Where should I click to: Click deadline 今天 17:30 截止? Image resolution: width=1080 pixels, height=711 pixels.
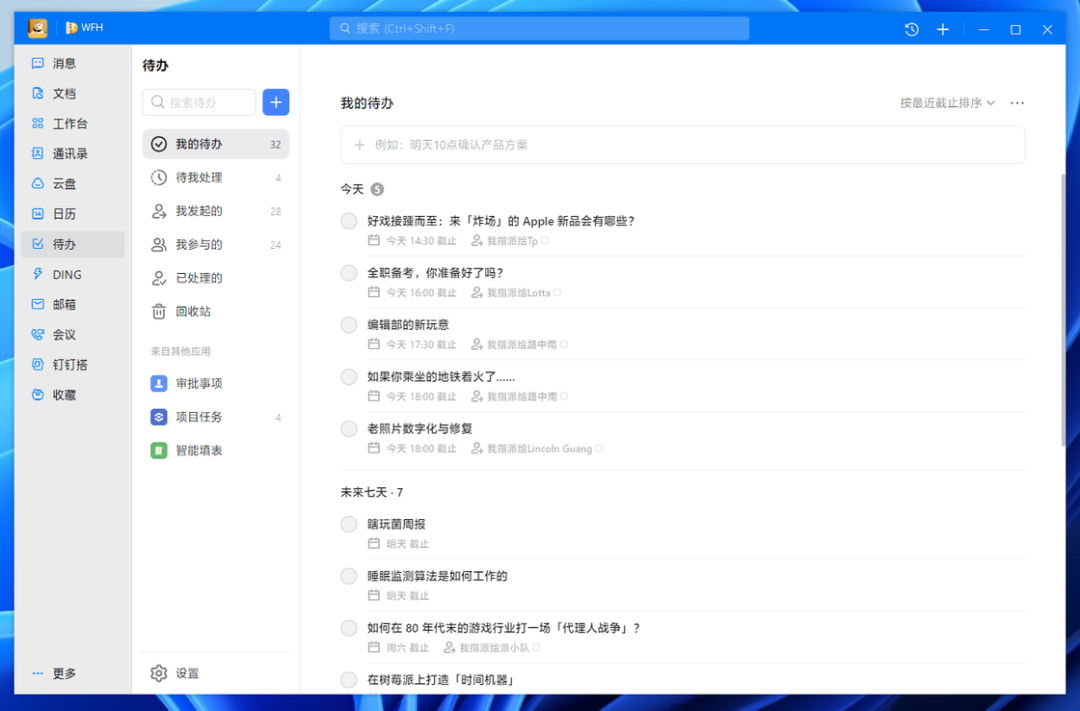412,344
